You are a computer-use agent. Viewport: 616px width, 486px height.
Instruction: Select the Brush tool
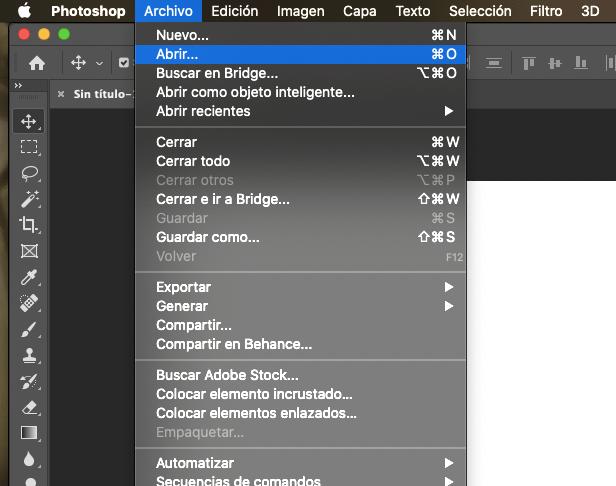click(x=29, y=329)
